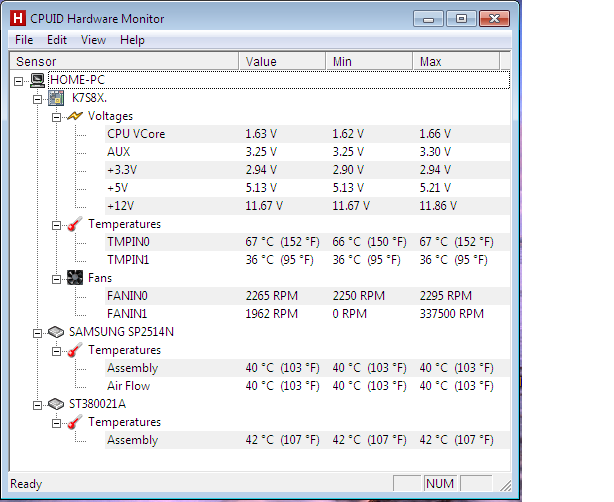Viewport: 614px width, 502px height.
Task: Collapse the K7S8X Temperatures group
Action: click(x=56, y=226)
